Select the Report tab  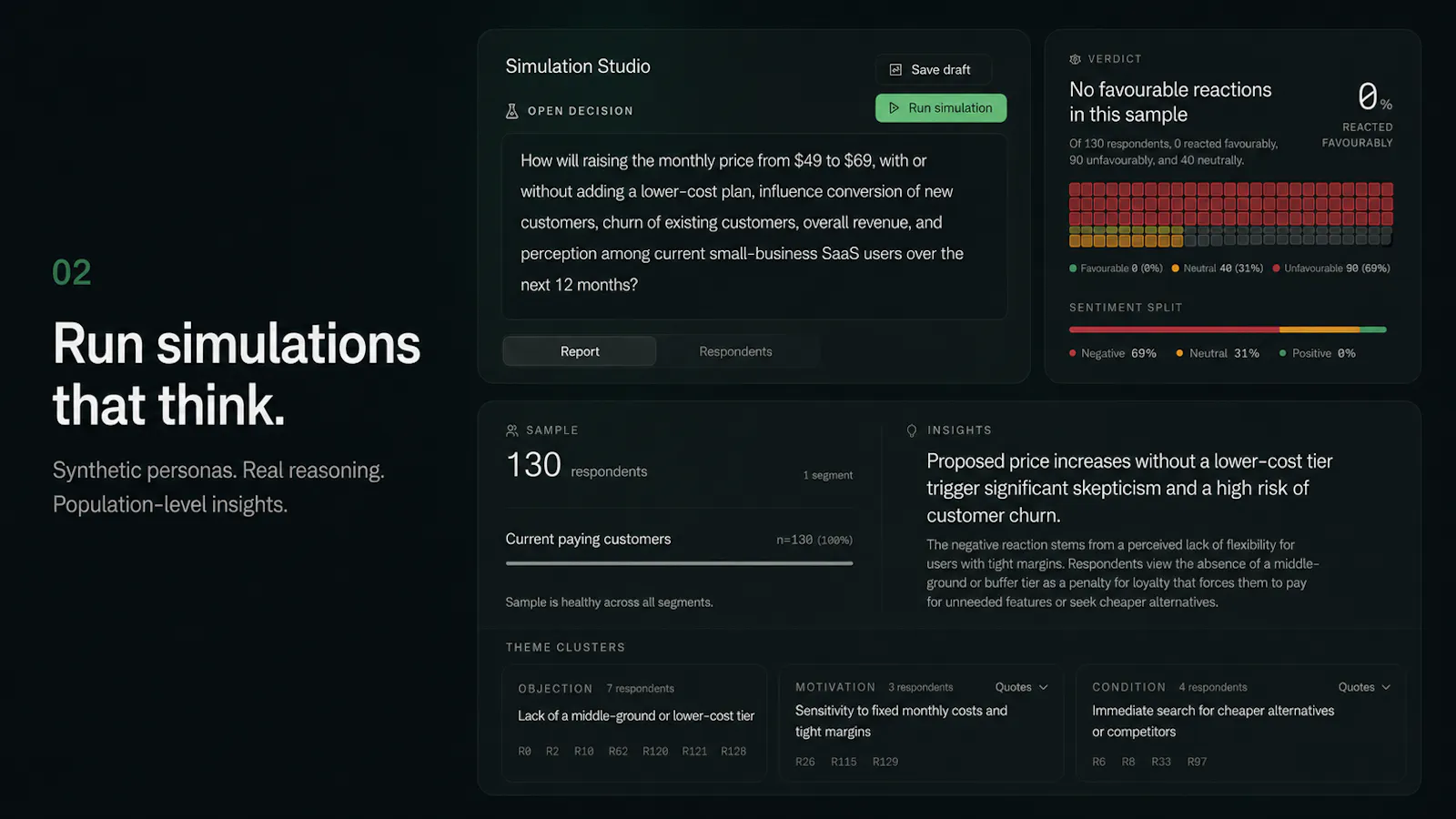tap(580, 351)
